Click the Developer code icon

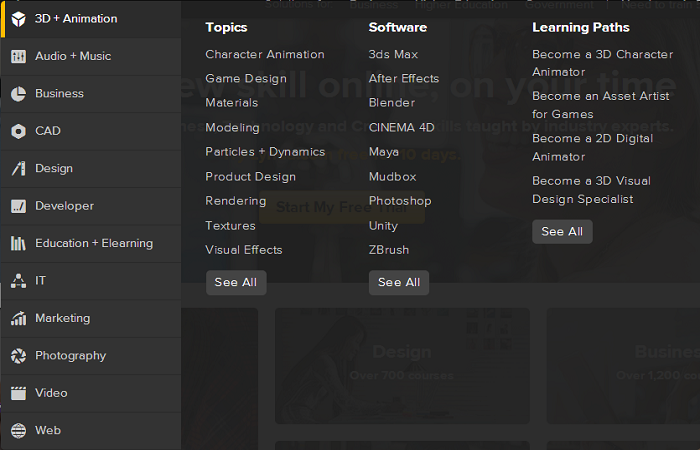18,206
